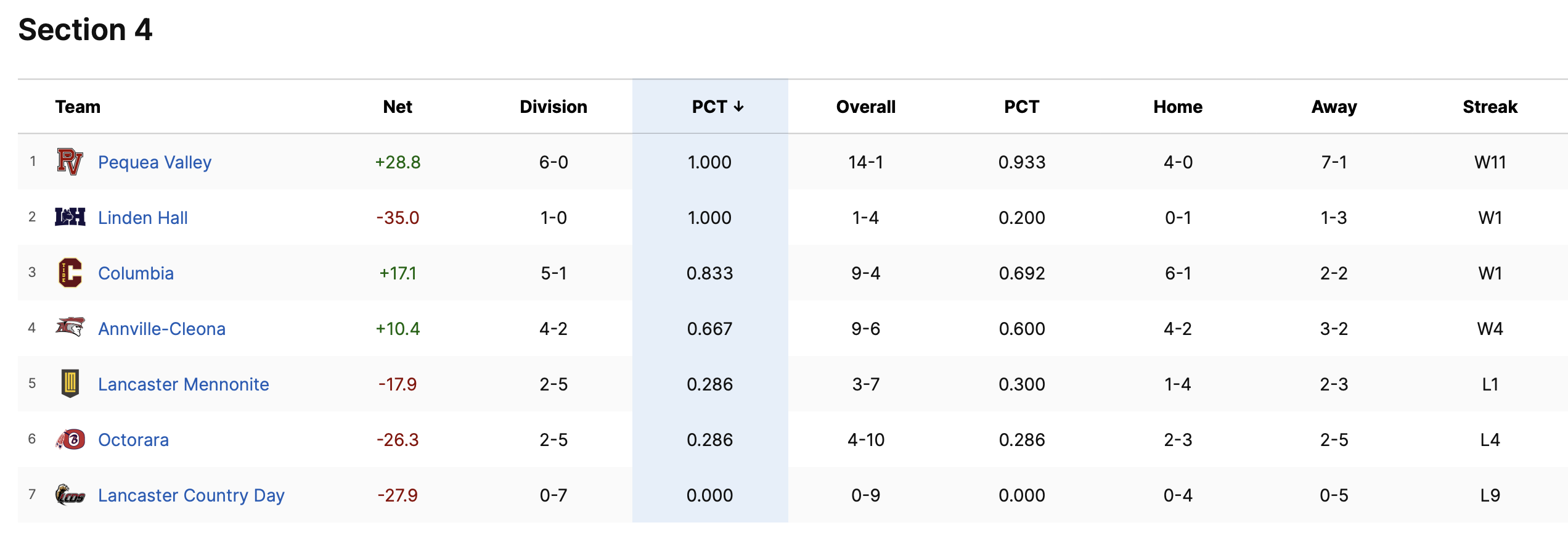The width and height of the screenshot is (1568, 533).
Task: Open the Pequea Valley team link
Action: pos(155,162)
